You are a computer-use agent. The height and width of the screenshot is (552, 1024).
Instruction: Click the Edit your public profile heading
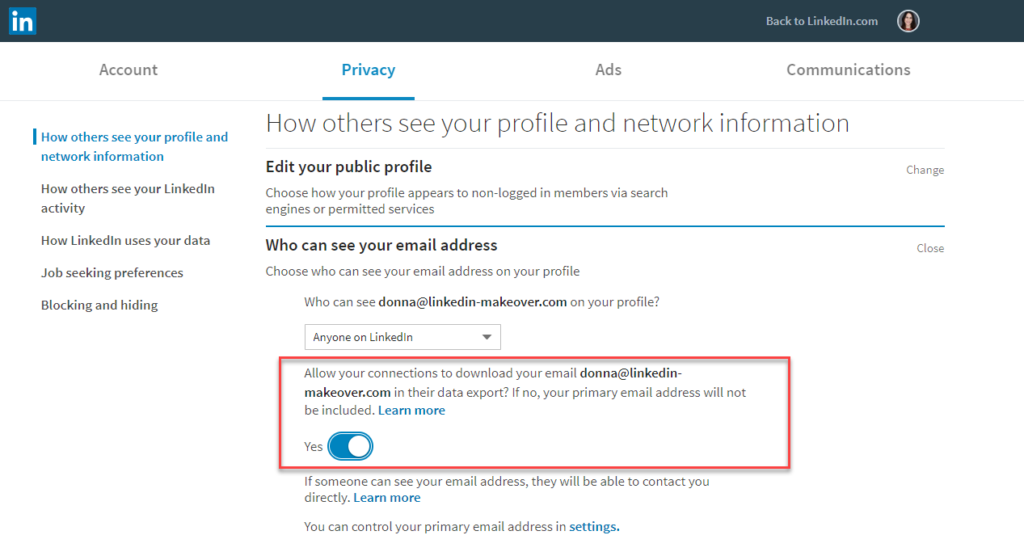348,166
